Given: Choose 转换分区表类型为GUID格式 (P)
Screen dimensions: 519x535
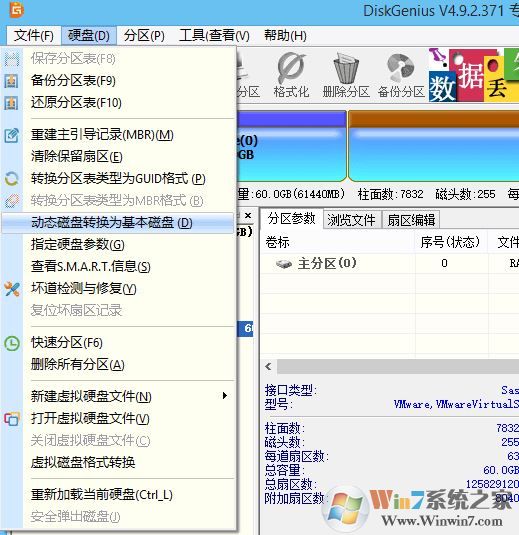Looking at the screenshot, I should 118,178.
